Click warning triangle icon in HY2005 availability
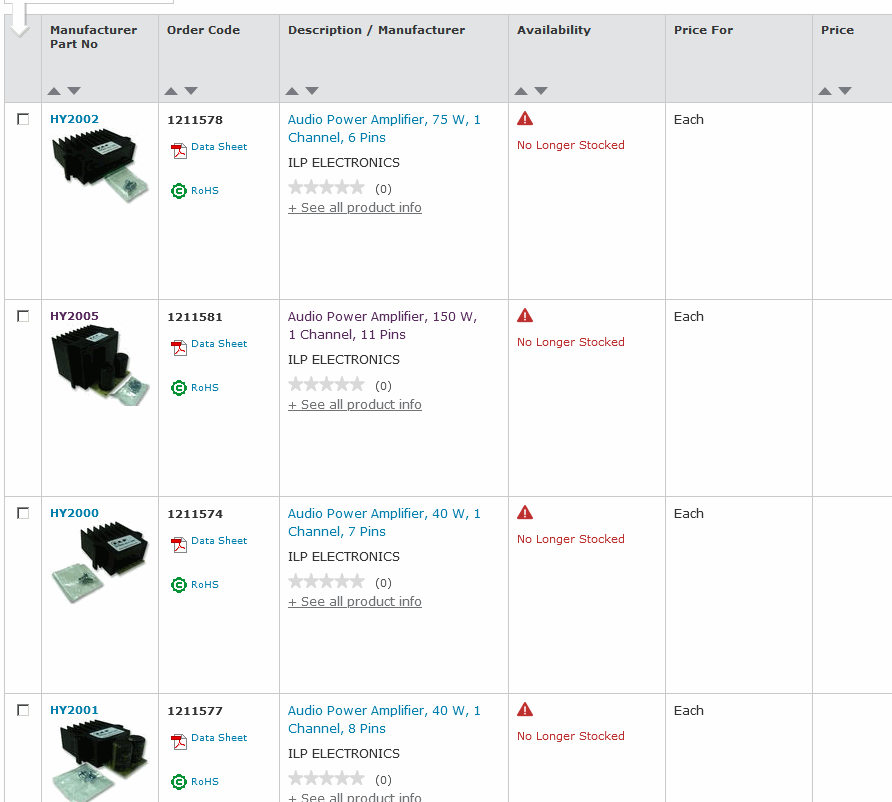 [525, 315]
